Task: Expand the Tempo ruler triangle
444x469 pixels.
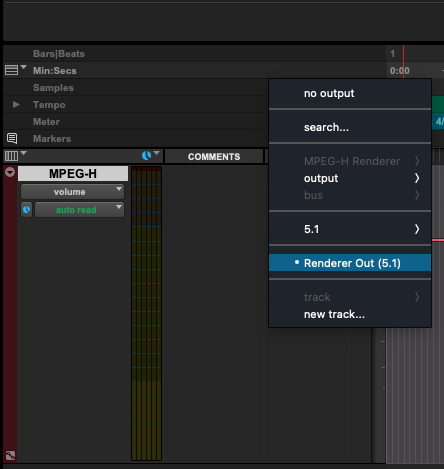Action: pos(16,105)
